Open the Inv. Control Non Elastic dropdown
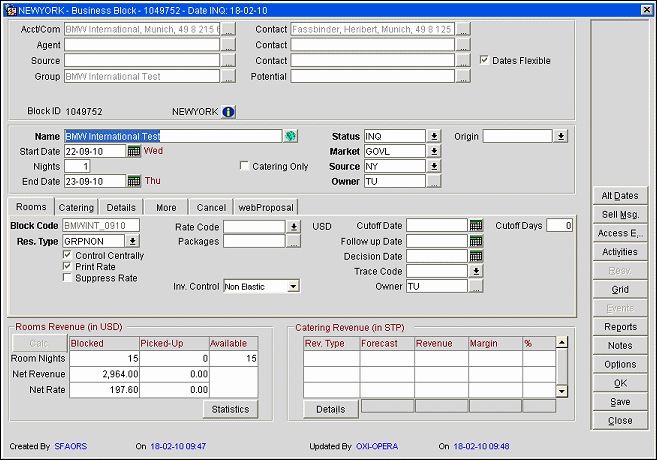Viewport: 657px width, 460px height. click(x=292, y=286)
